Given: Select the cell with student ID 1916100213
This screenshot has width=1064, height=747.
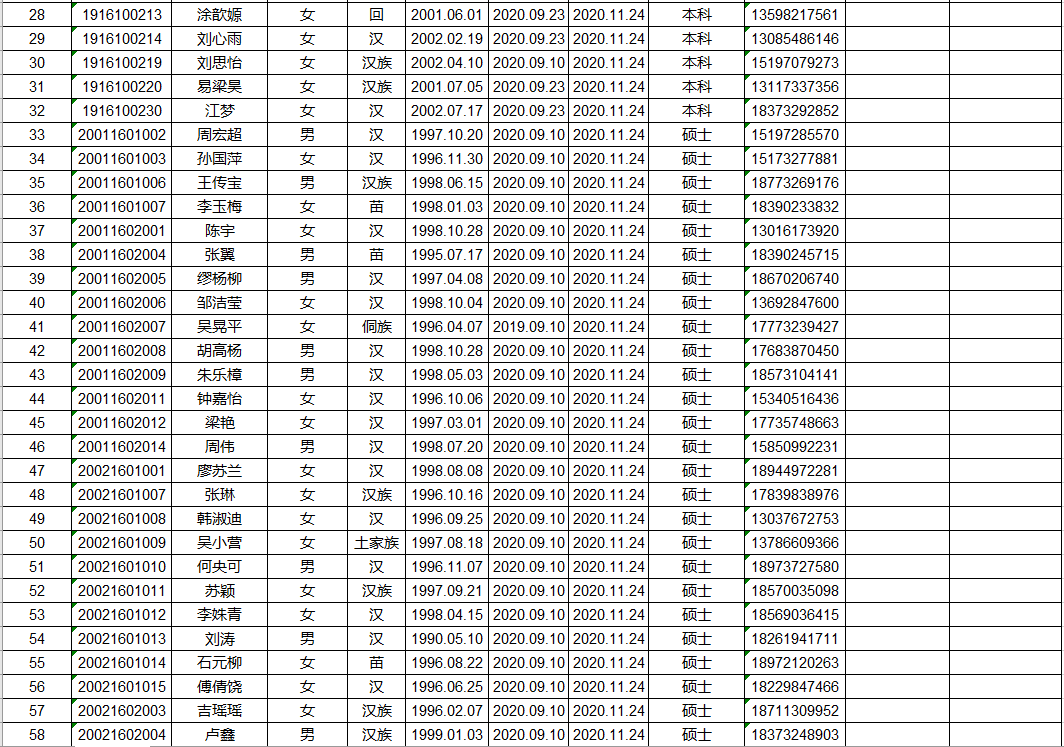Looking at the screenshot, I should (122, 15).
